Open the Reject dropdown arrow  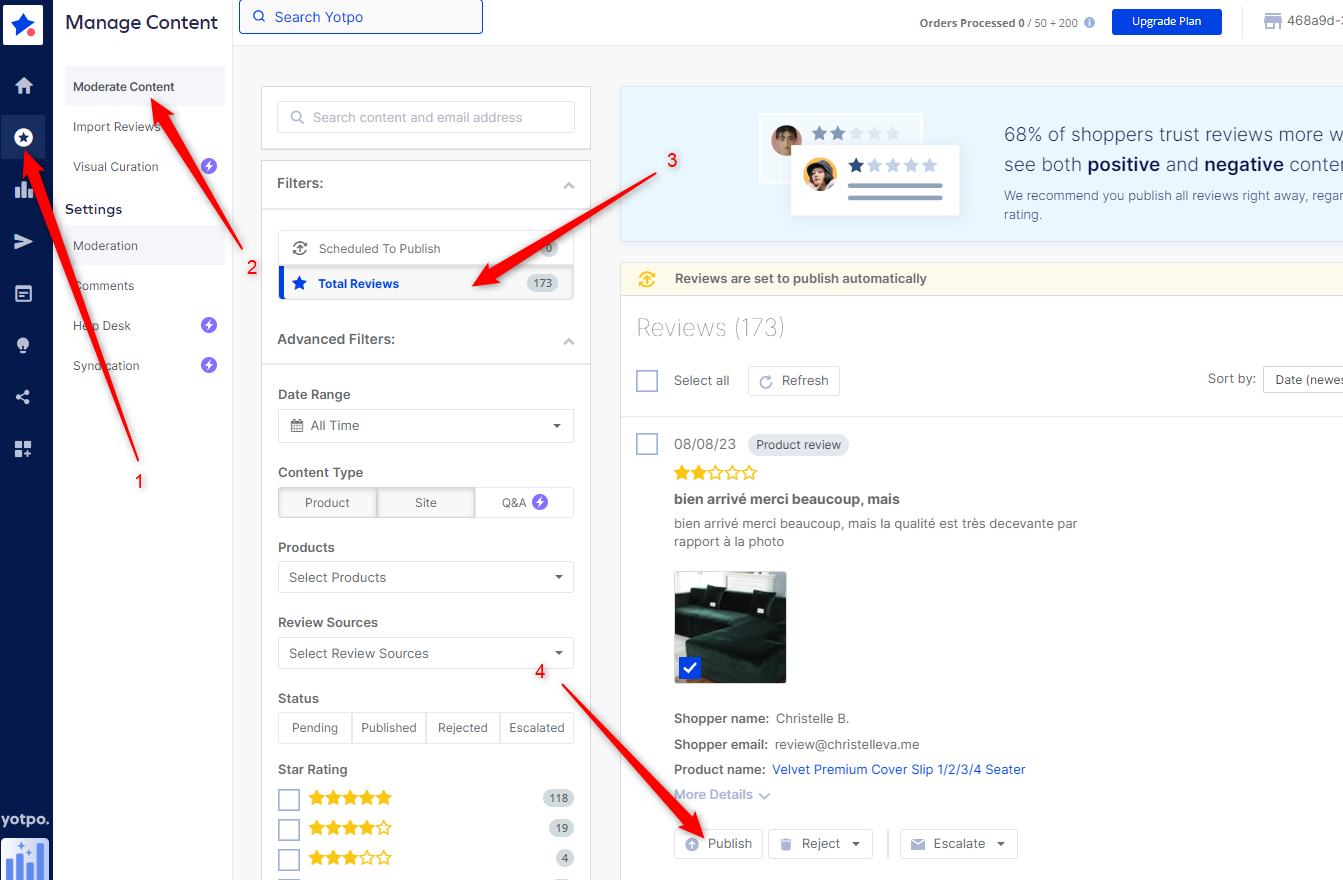point(856,844)
